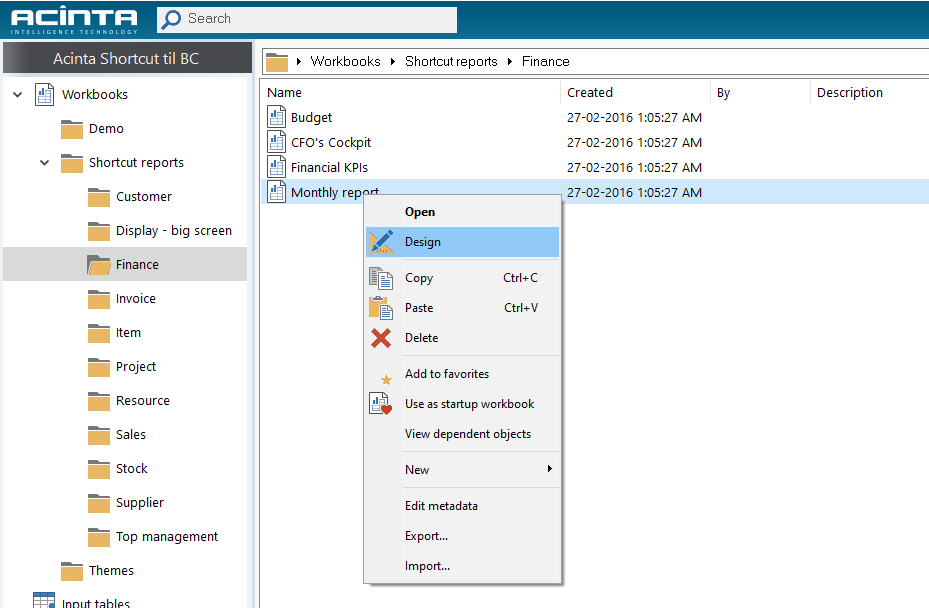929x608 pixels.
Task: Click the Demo folder icon
Action: coord(72,129)
